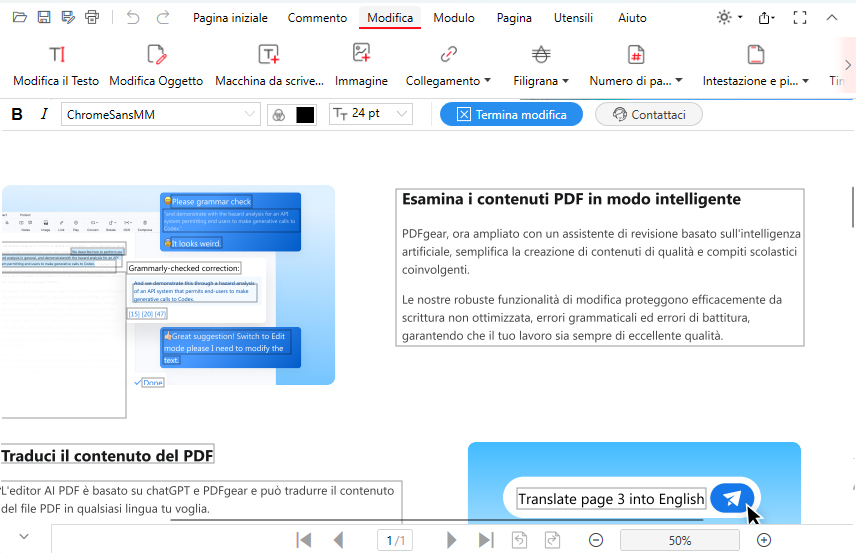The width and height of the screenshot is (856, 553).
Task: Click the Please grammar check text
Action: tap(211, 201)
